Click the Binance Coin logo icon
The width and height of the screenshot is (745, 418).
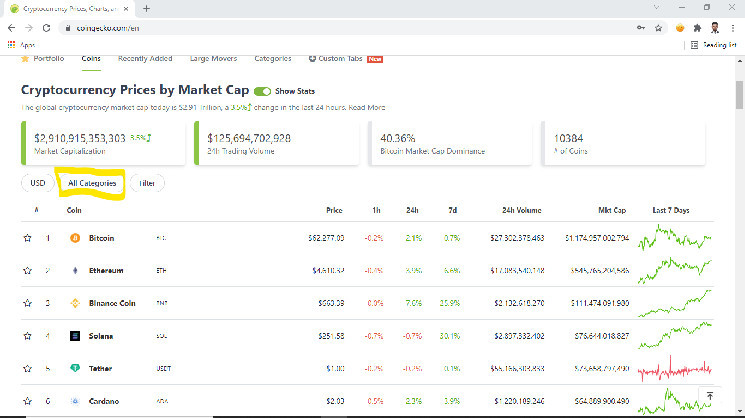point(73,302)
